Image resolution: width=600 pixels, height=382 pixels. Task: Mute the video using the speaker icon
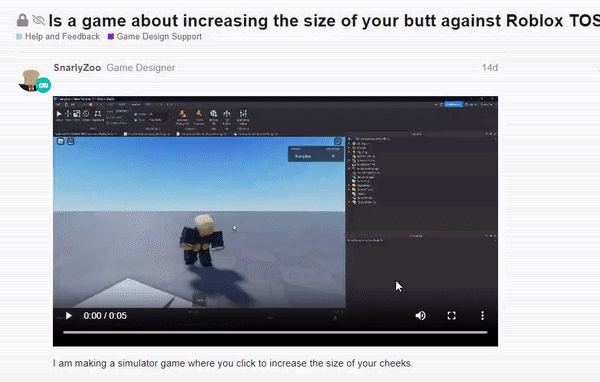tap(421, 316)
